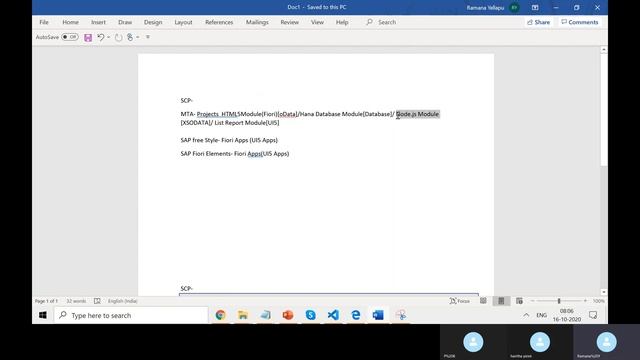Image resolution: width=640 pixels, height=360 pixels.
Task: Open the Mailings ribbon tab
Action: (x=257, y=22)
